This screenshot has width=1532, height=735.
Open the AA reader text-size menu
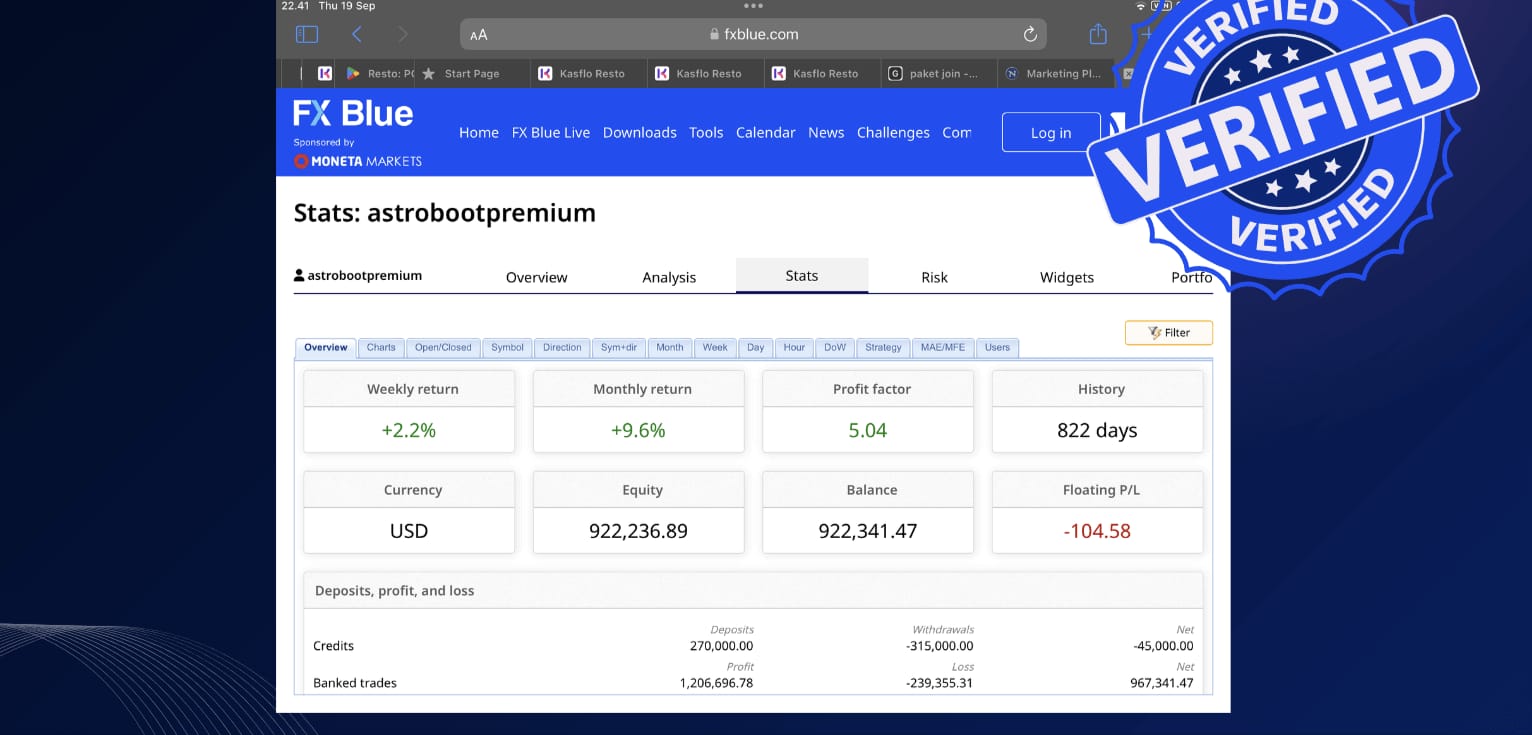click(479, 35)
